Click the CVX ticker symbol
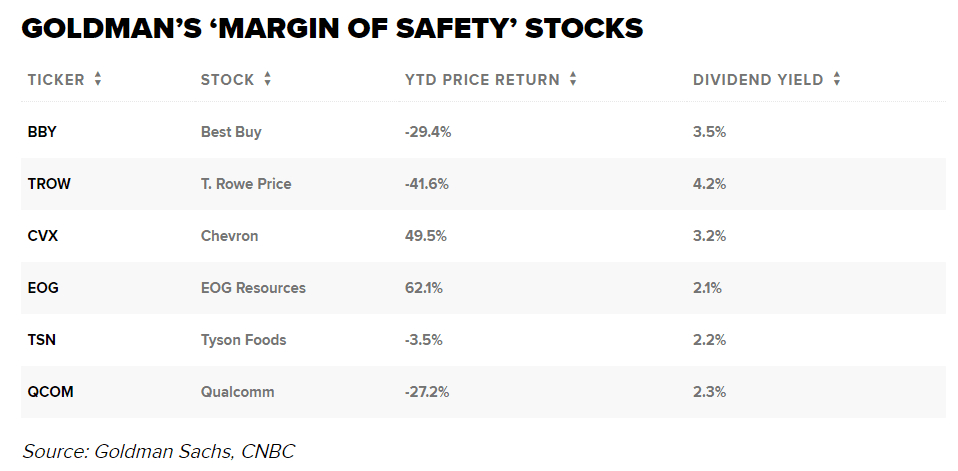Viewport: 958px width, 471px height. click(x=42, y=236)
